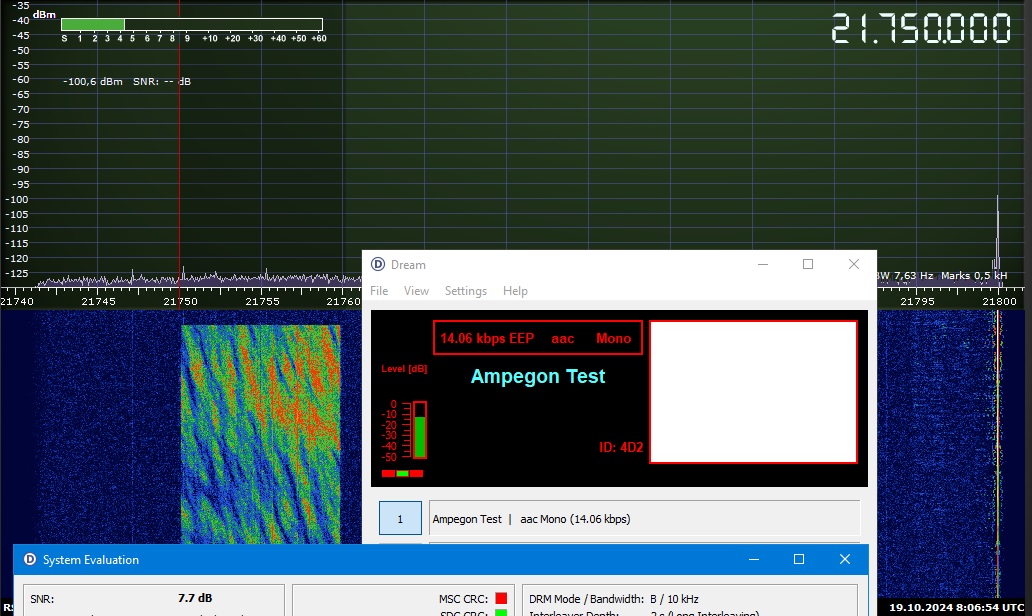The width and height of the screenshot is (1032, 616).
Task: Click the service row 'Ampegon Test | aac Mono (14.06 kbps)'
Action: click(x=644, y=519)
